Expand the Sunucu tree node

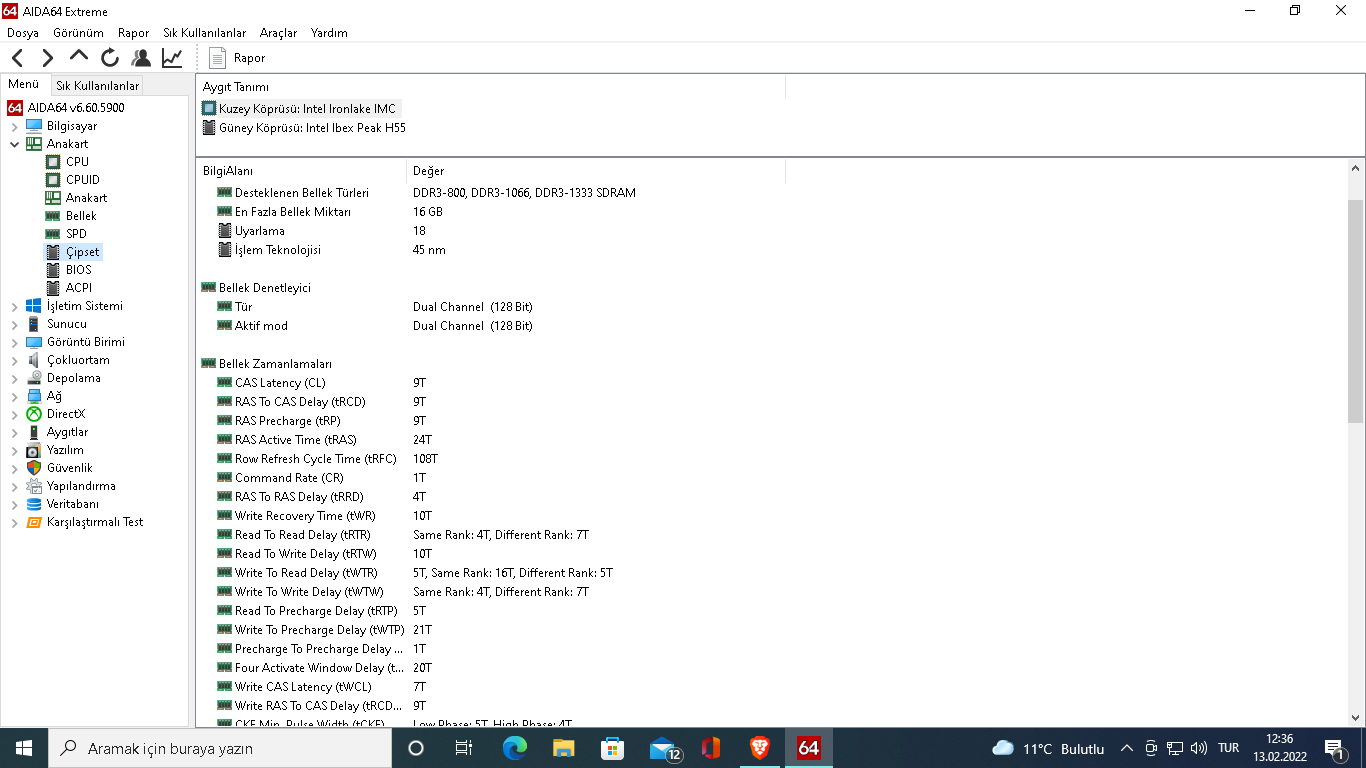14,324
